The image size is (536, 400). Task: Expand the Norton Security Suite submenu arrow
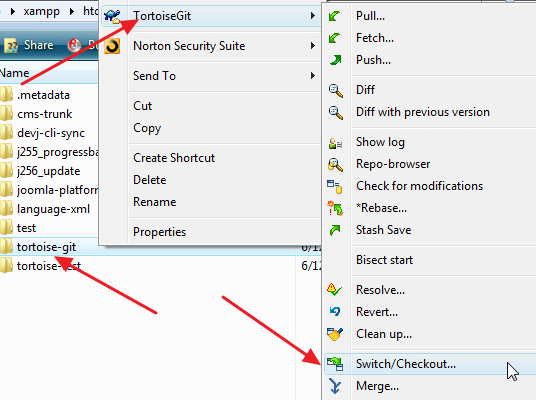[x=312, y=45]
